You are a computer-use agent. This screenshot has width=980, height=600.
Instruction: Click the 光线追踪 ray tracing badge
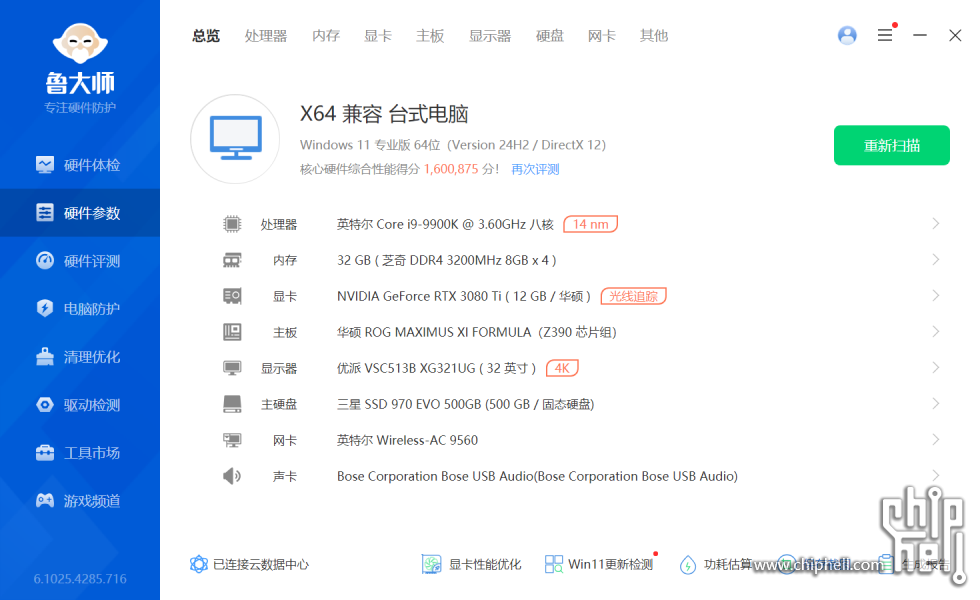(x=634, y=296)
